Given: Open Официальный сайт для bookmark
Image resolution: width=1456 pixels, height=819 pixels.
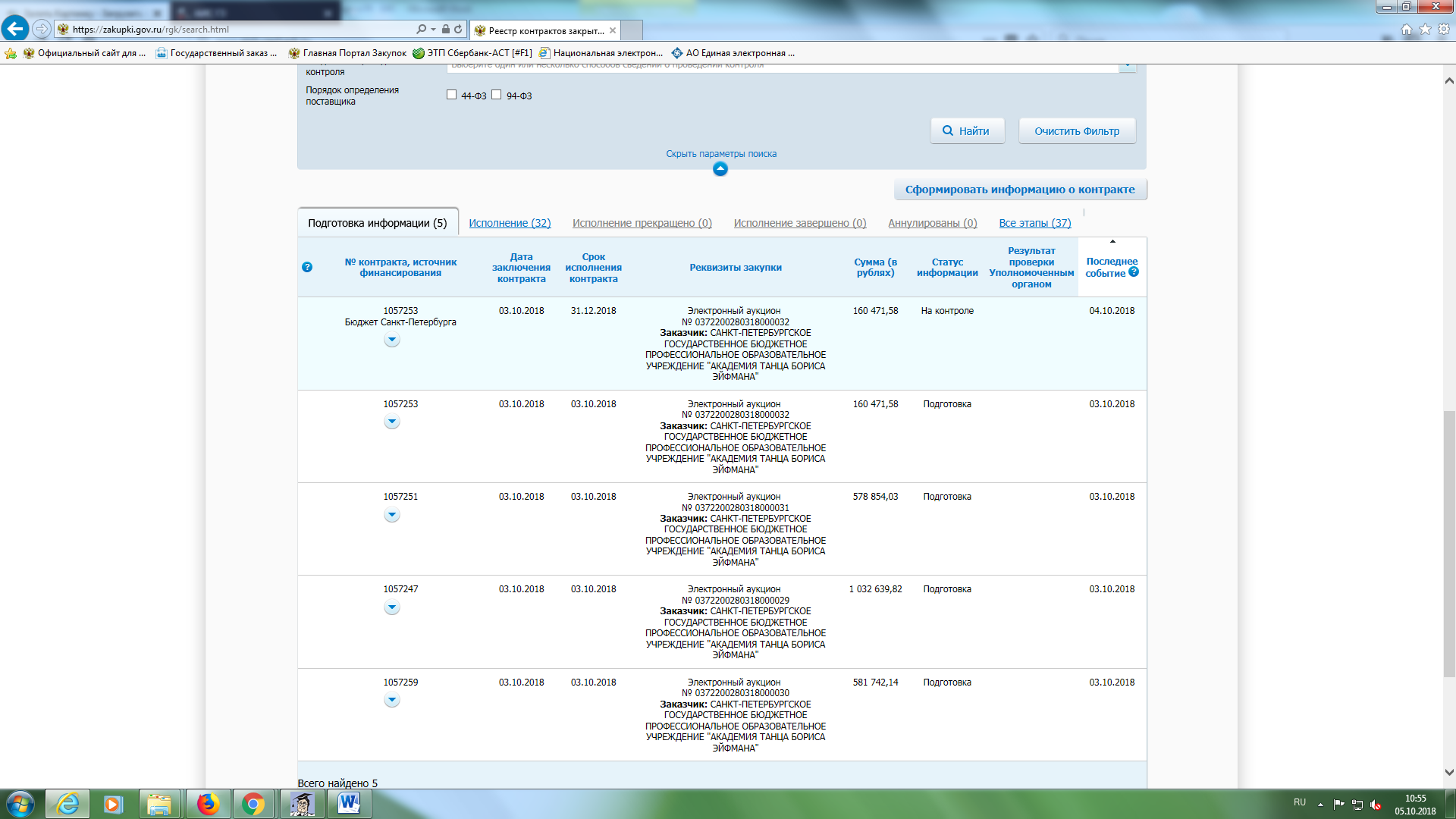Looking at the screenshot, I should pyautogui.click(x=85, y=53).
